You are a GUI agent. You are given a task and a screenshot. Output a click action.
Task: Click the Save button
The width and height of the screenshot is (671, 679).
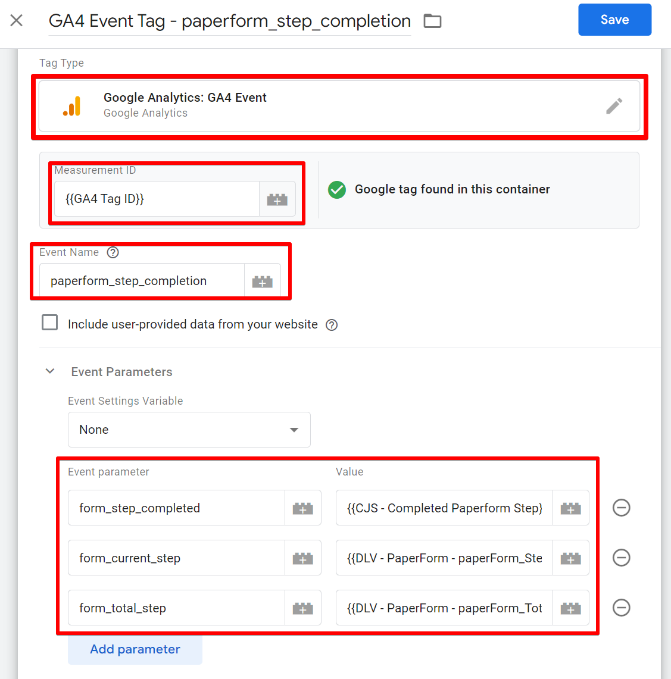tap(614, 20)
